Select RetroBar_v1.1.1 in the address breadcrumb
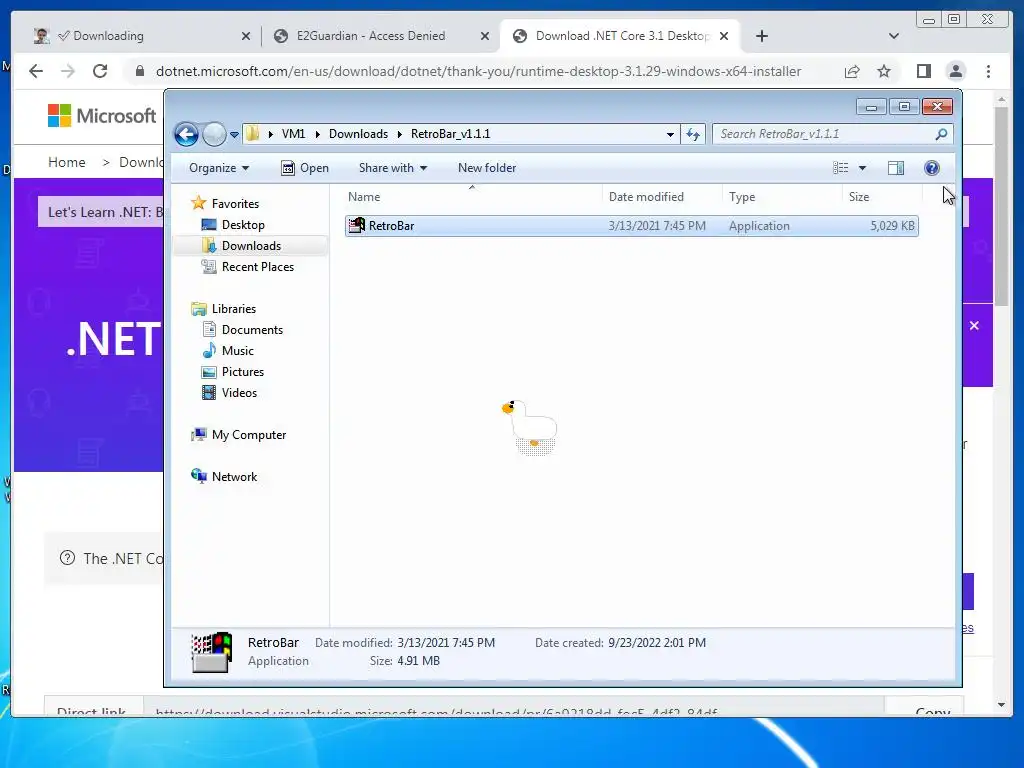The width and height of the screenshot is (1024, 768). point(450,134)
